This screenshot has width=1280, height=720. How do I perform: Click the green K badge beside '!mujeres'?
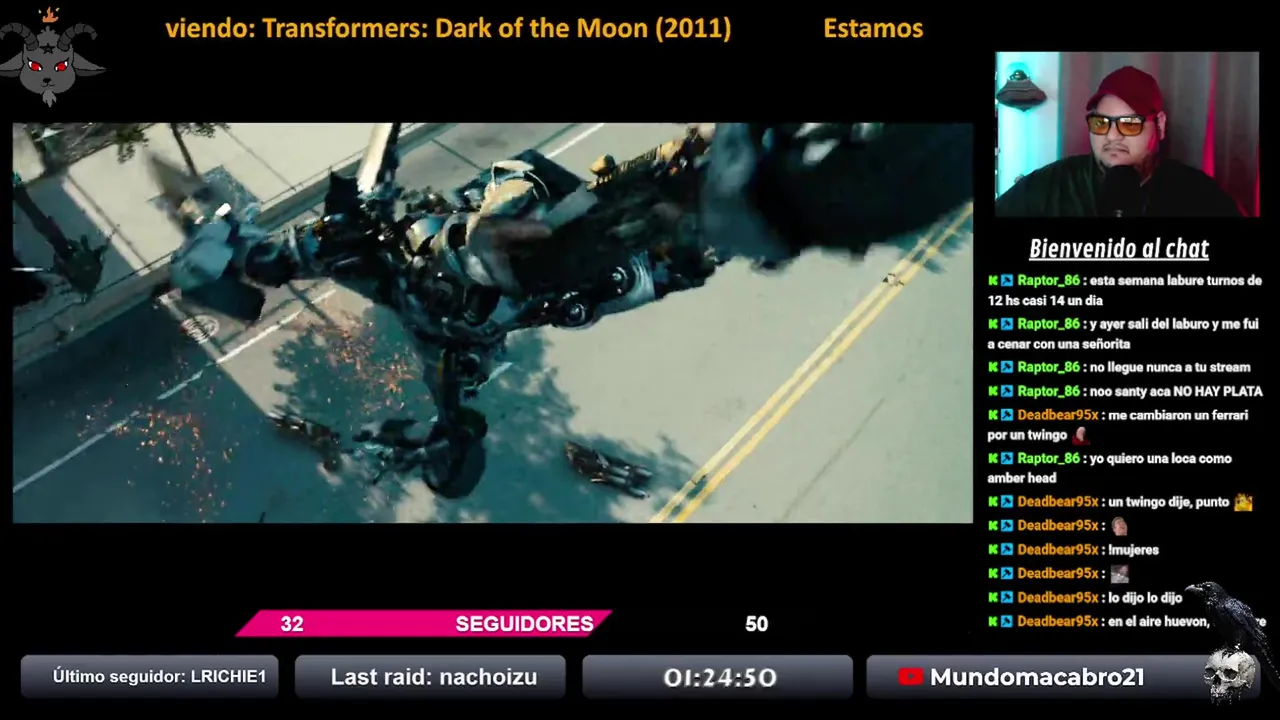[x=993, y=549]
